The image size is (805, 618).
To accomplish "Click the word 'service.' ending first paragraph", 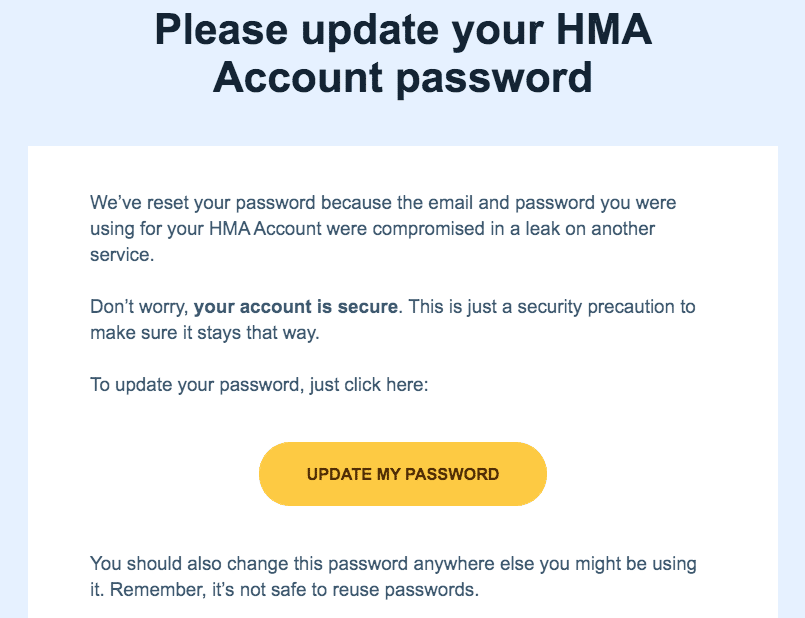I will [122, 255].
